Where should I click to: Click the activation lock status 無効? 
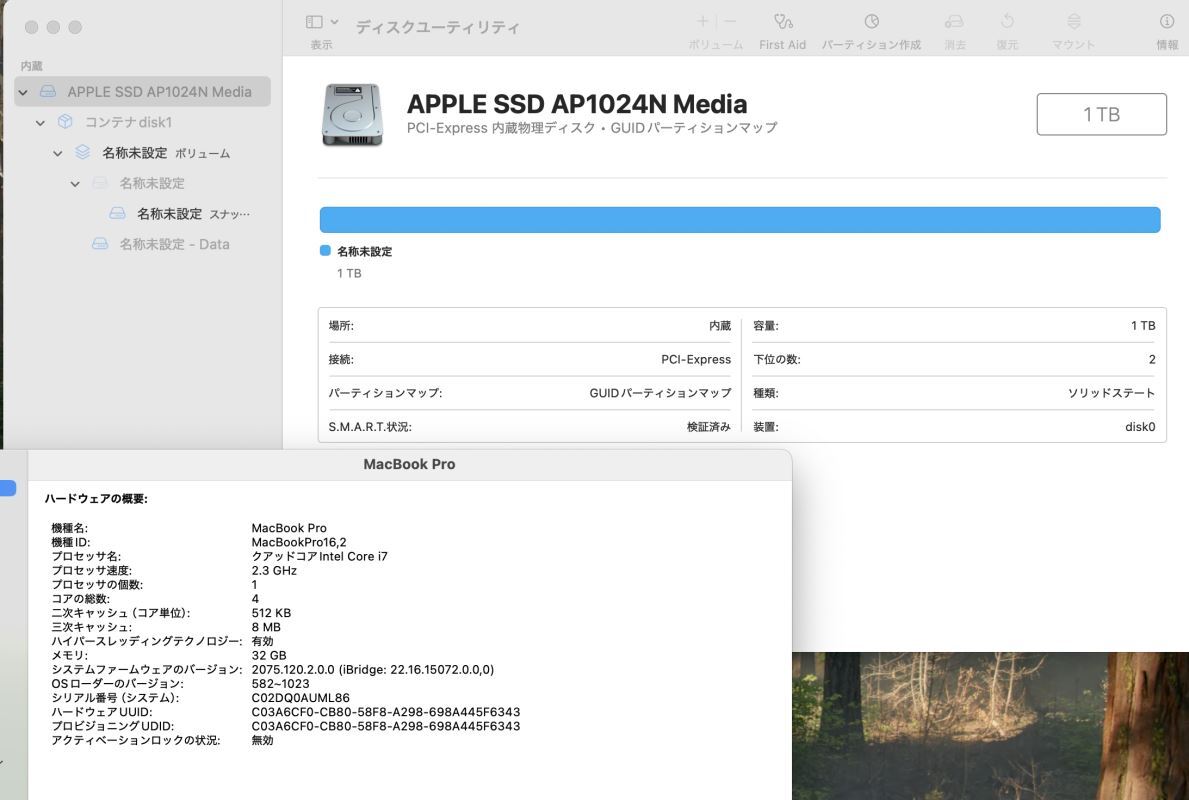[262, 740]
